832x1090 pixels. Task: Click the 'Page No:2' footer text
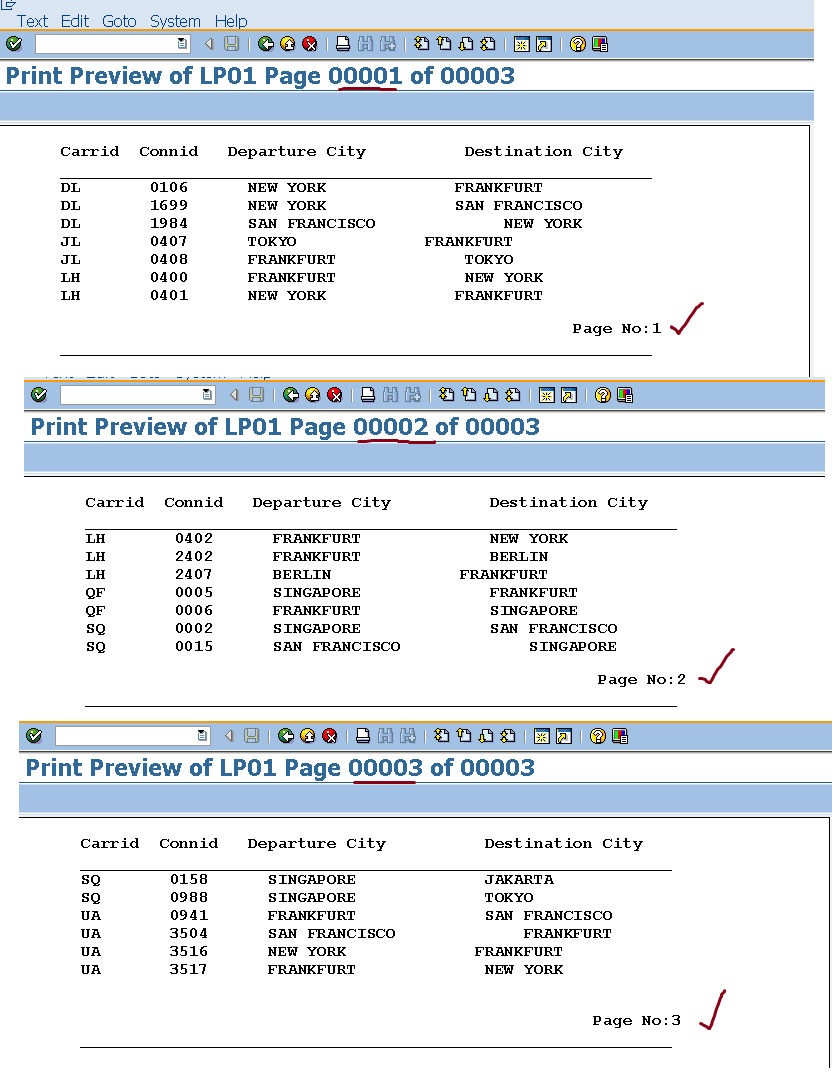coord(642,680)
